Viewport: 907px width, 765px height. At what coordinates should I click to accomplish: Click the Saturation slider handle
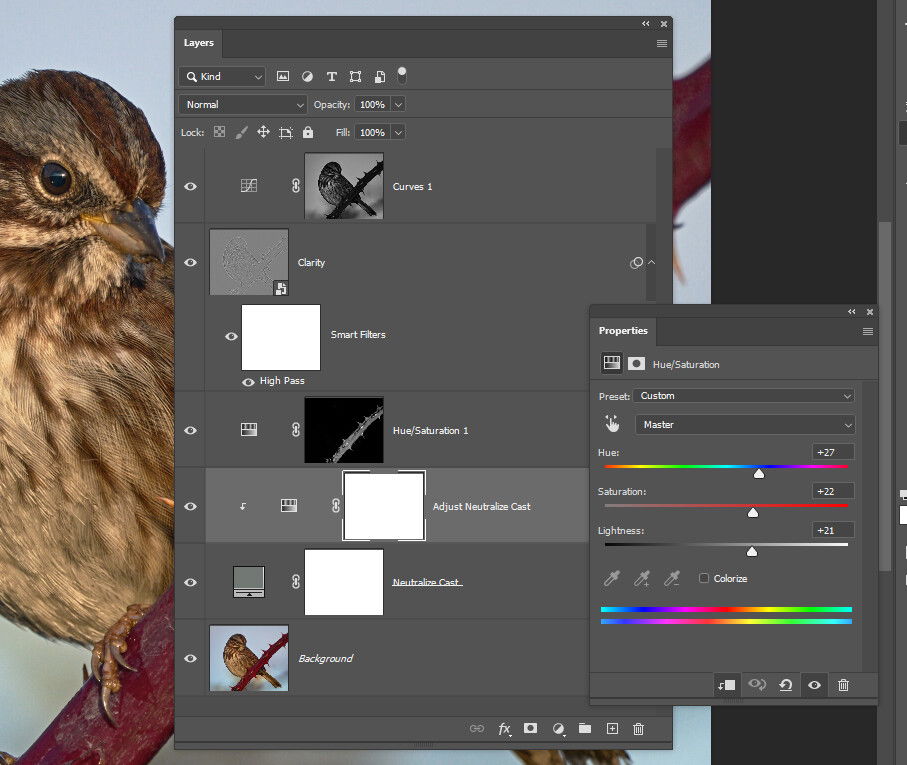click(x=753, y=512)
